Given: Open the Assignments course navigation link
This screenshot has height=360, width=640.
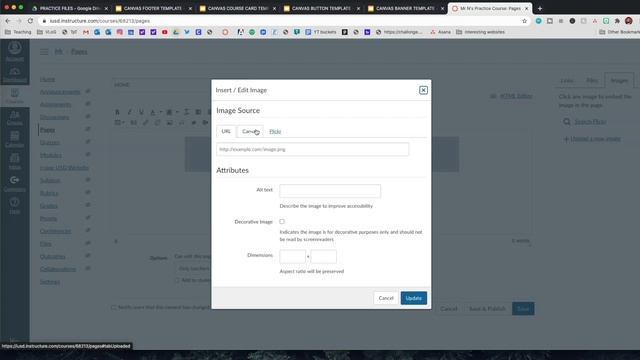Looking at the screenshot, I should (x=56, y=104).
